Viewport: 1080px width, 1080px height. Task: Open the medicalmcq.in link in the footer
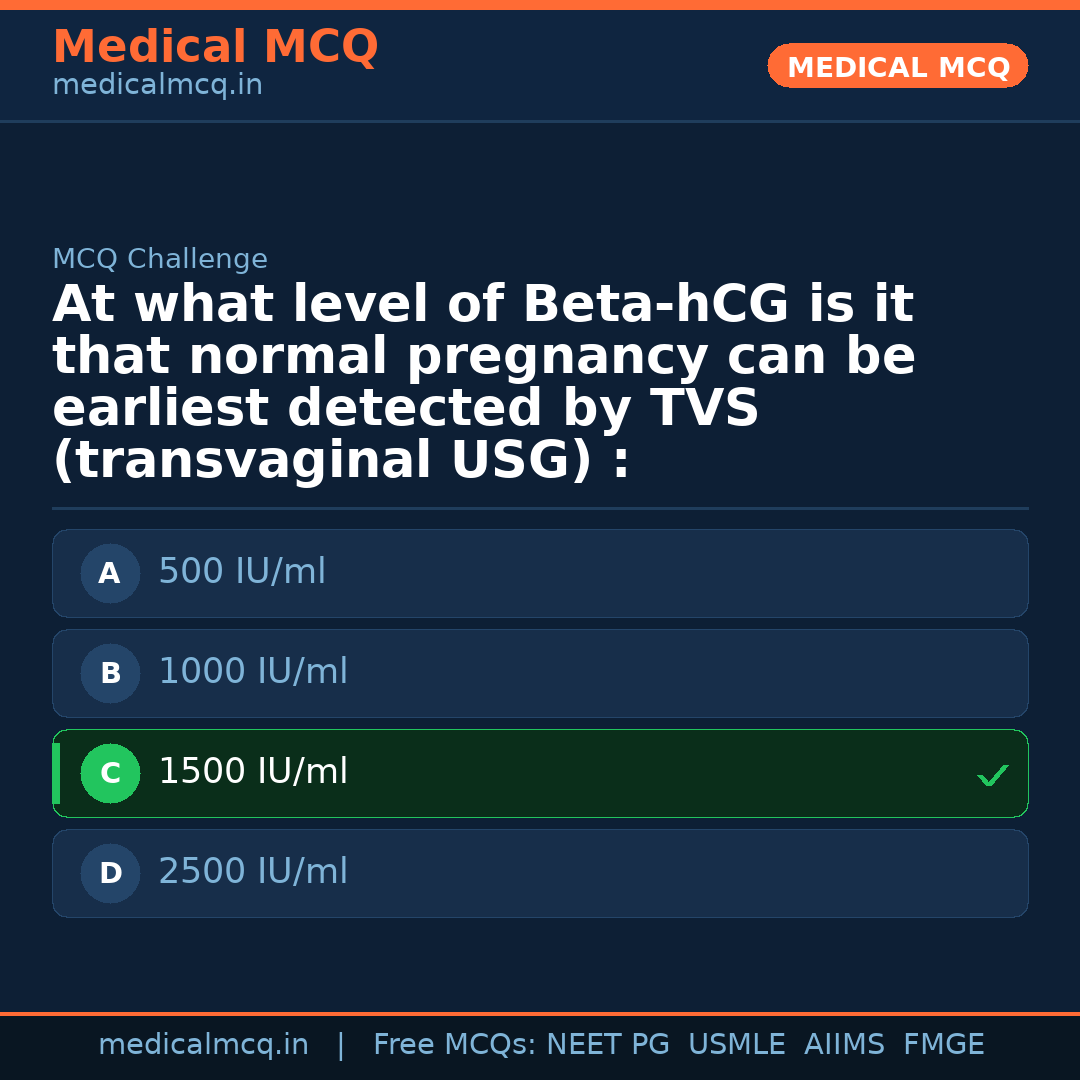click(203, 1045)
